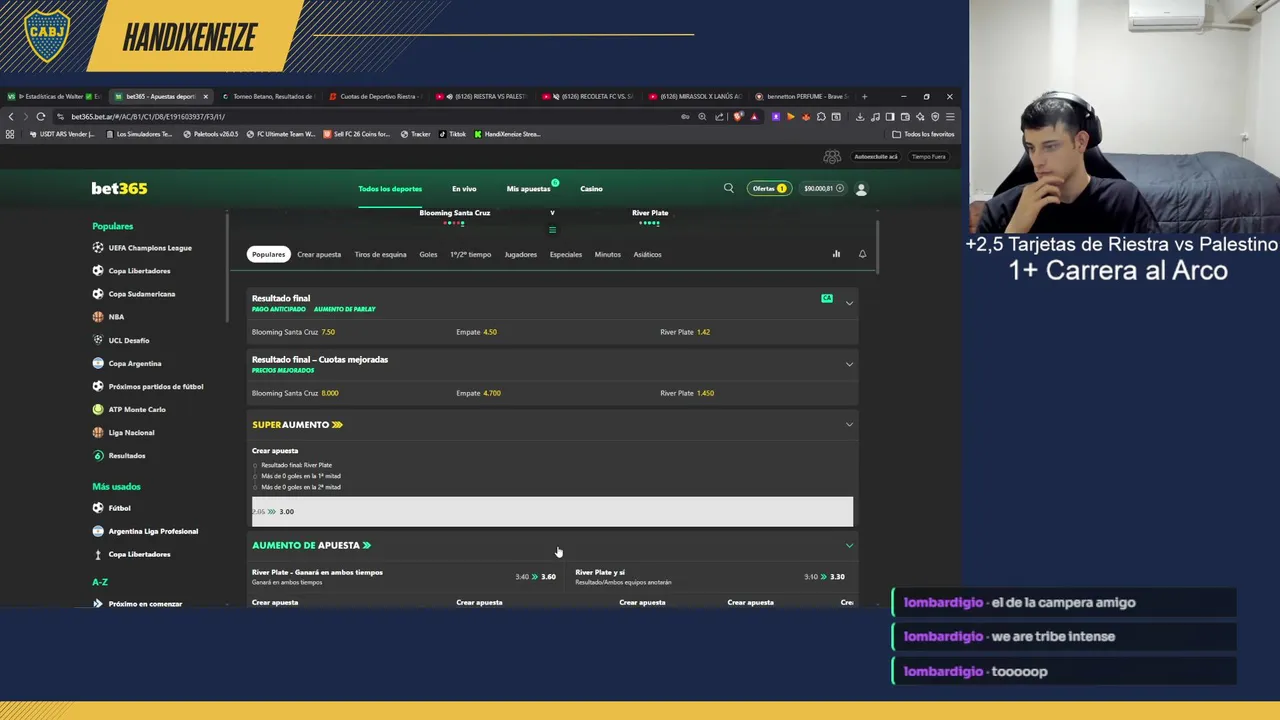1280x720 pixels.
Task: Click the Copa Libertadores trophy icon under Más usados
Action: 98,554
